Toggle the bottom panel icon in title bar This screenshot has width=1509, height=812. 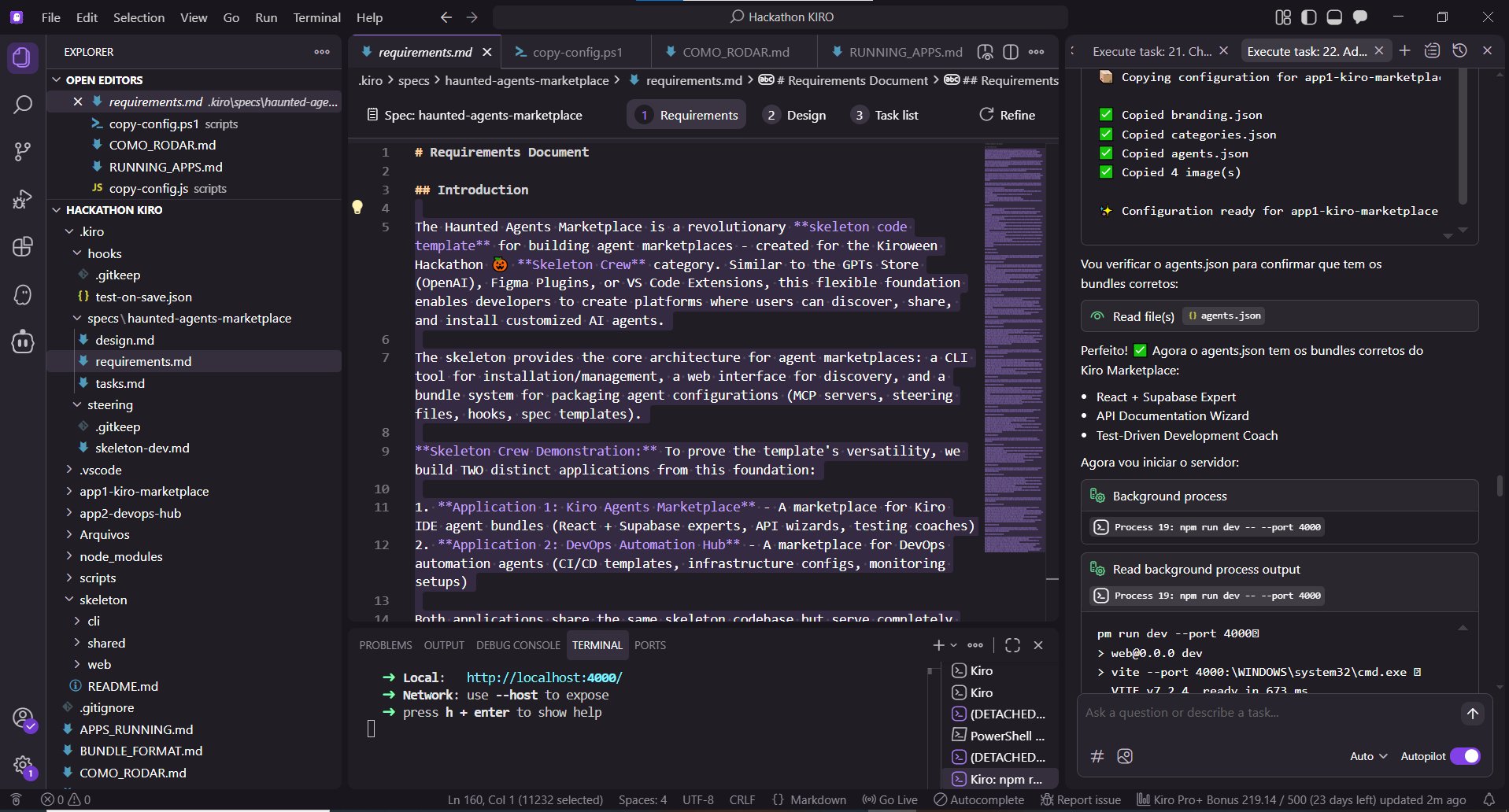(x=1334, y=17)
